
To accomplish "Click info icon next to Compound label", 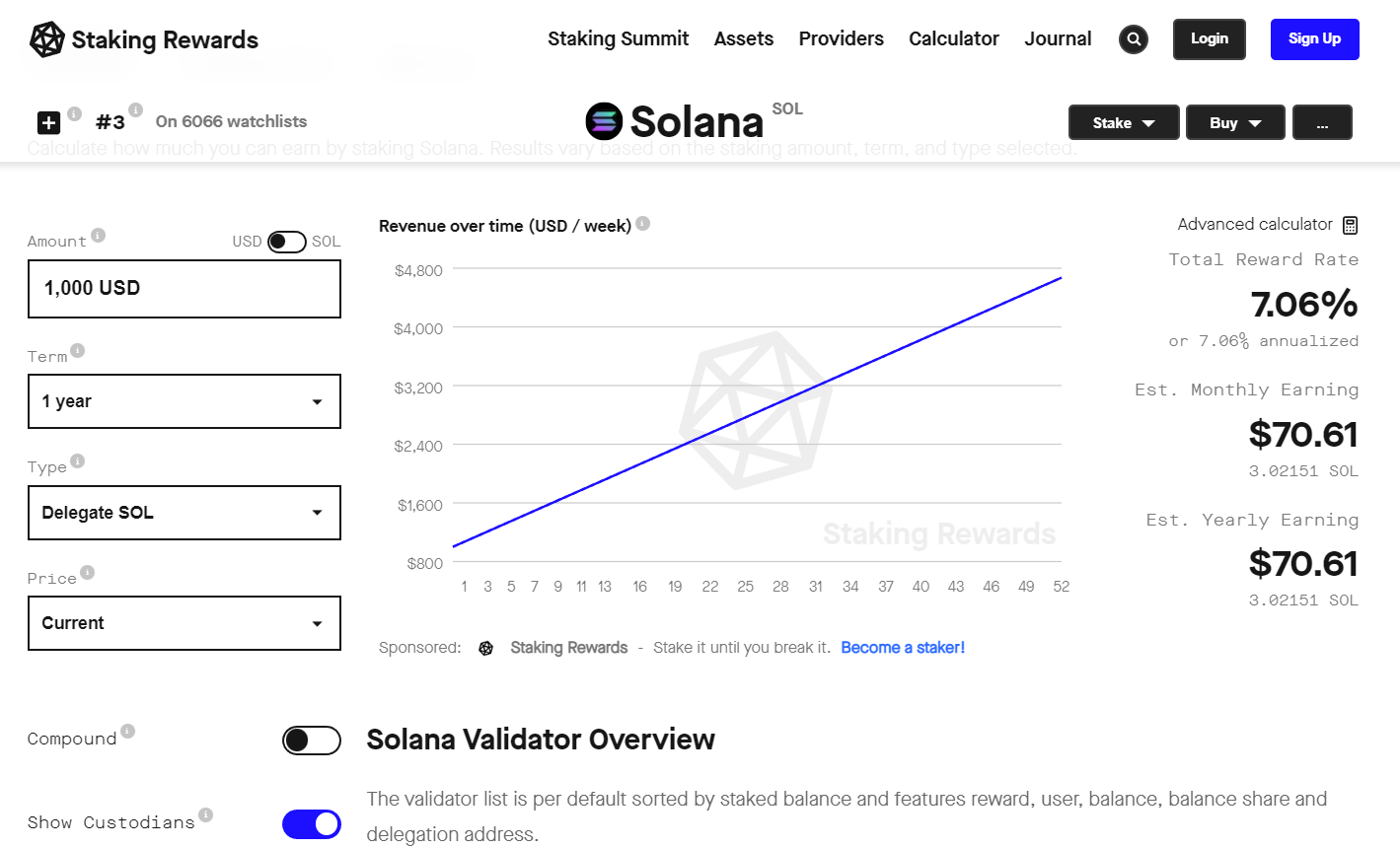I will (127, 731).
